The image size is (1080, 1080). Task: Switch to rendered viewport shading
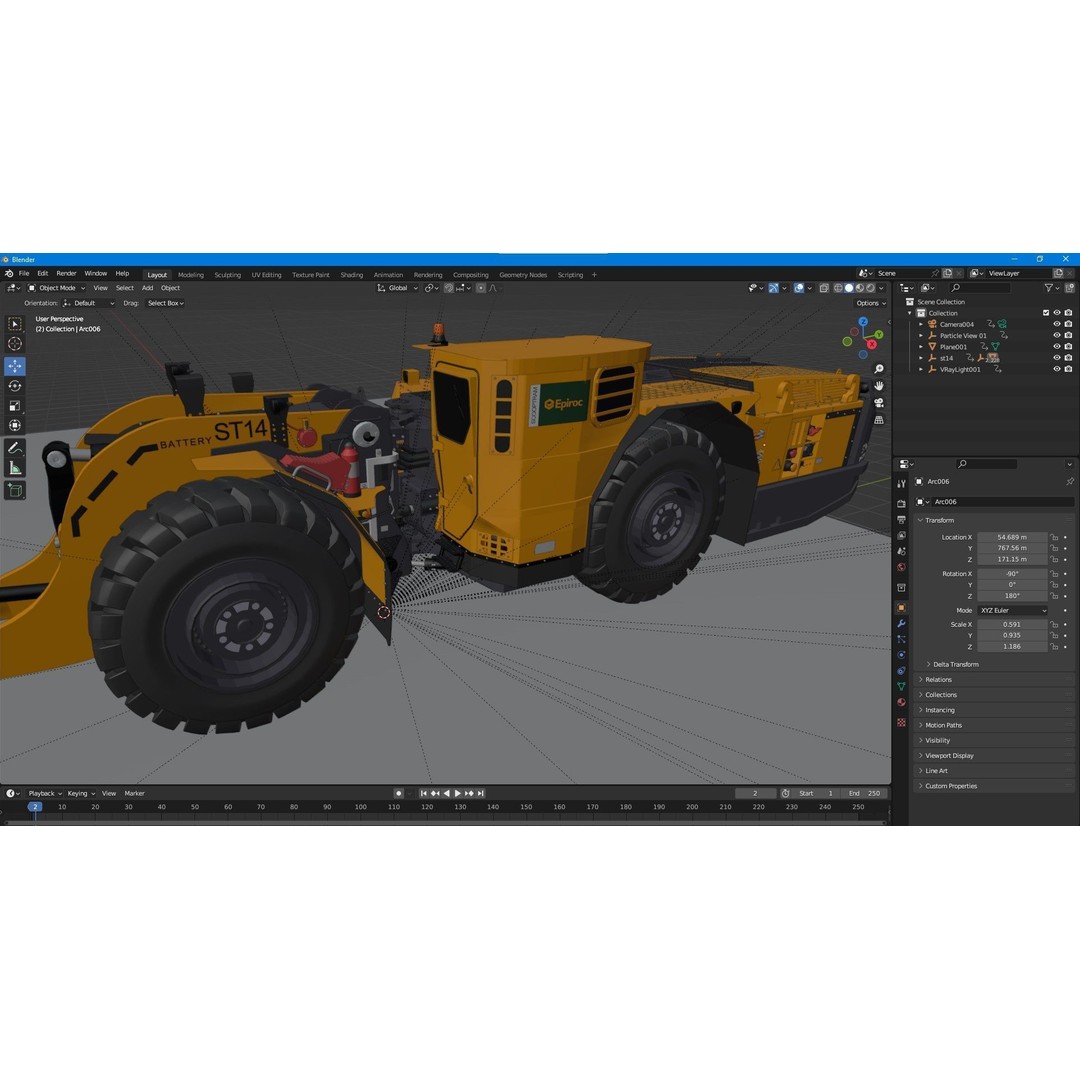coord(871,288)
